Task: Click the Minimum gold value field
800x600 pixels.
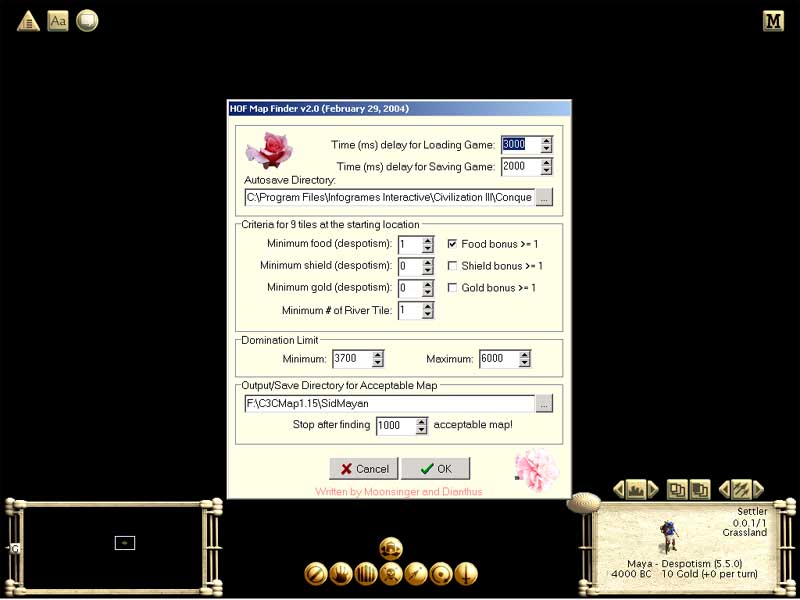Action: 410,288
